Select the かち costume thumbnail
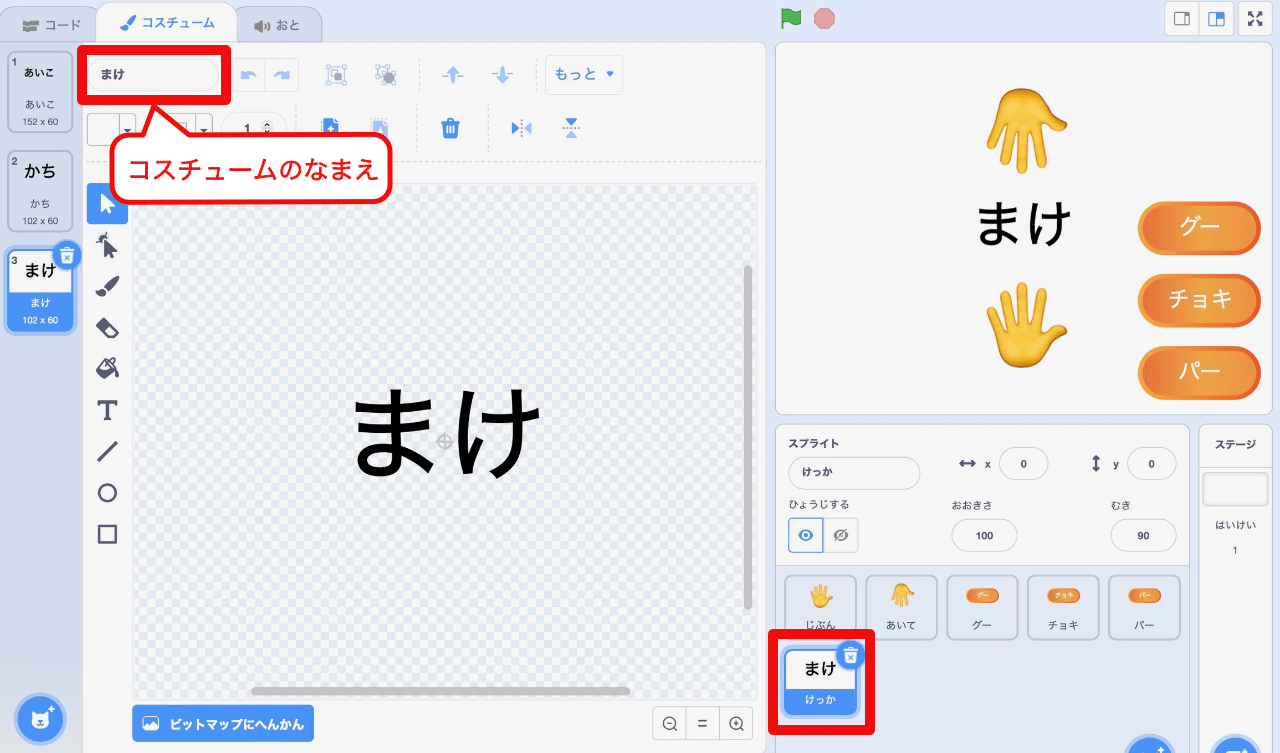 (x=40, y=191)
